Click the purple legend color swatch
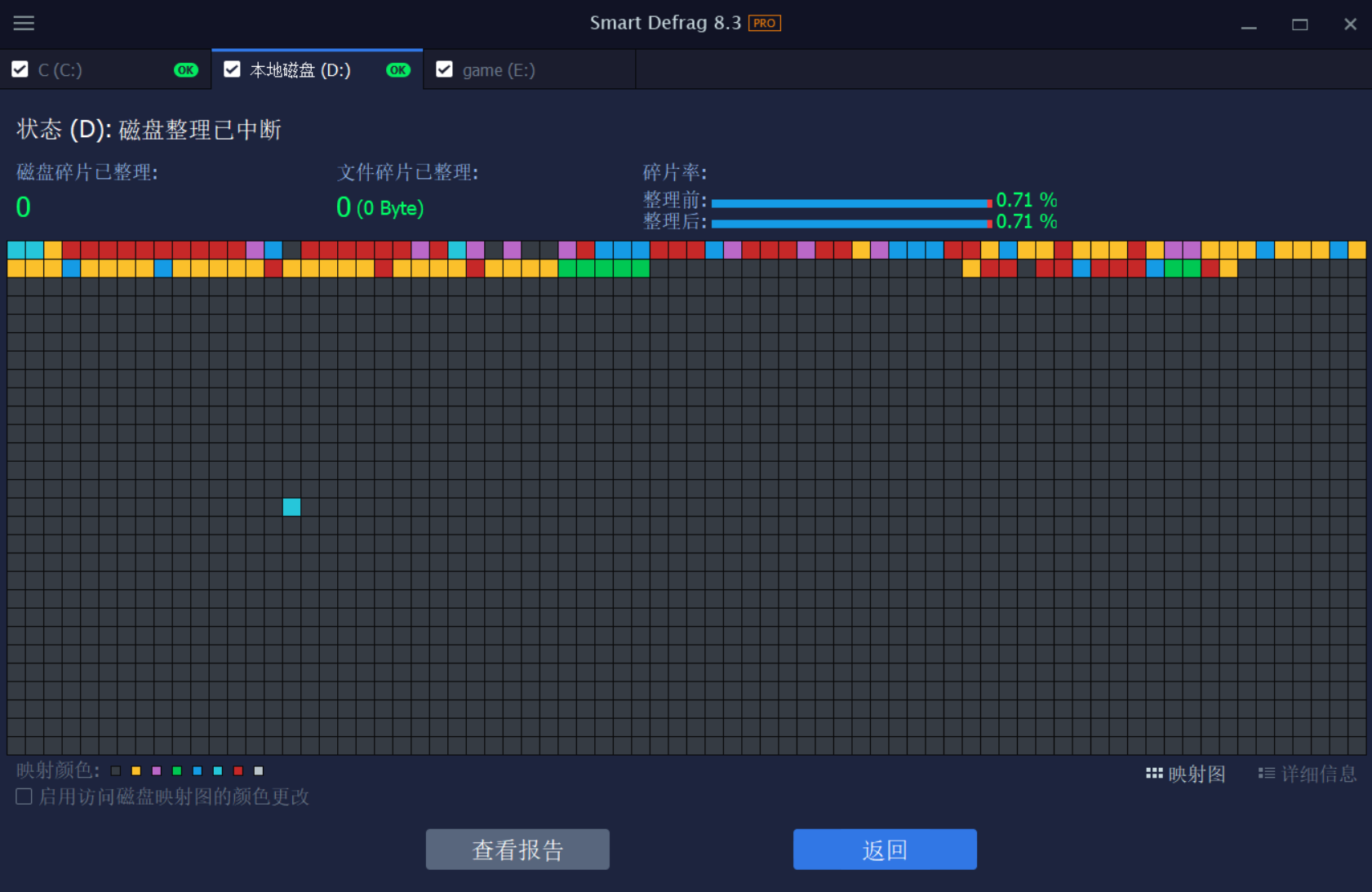The height and width of the screenshot is (892, 1372). (157, 770)
